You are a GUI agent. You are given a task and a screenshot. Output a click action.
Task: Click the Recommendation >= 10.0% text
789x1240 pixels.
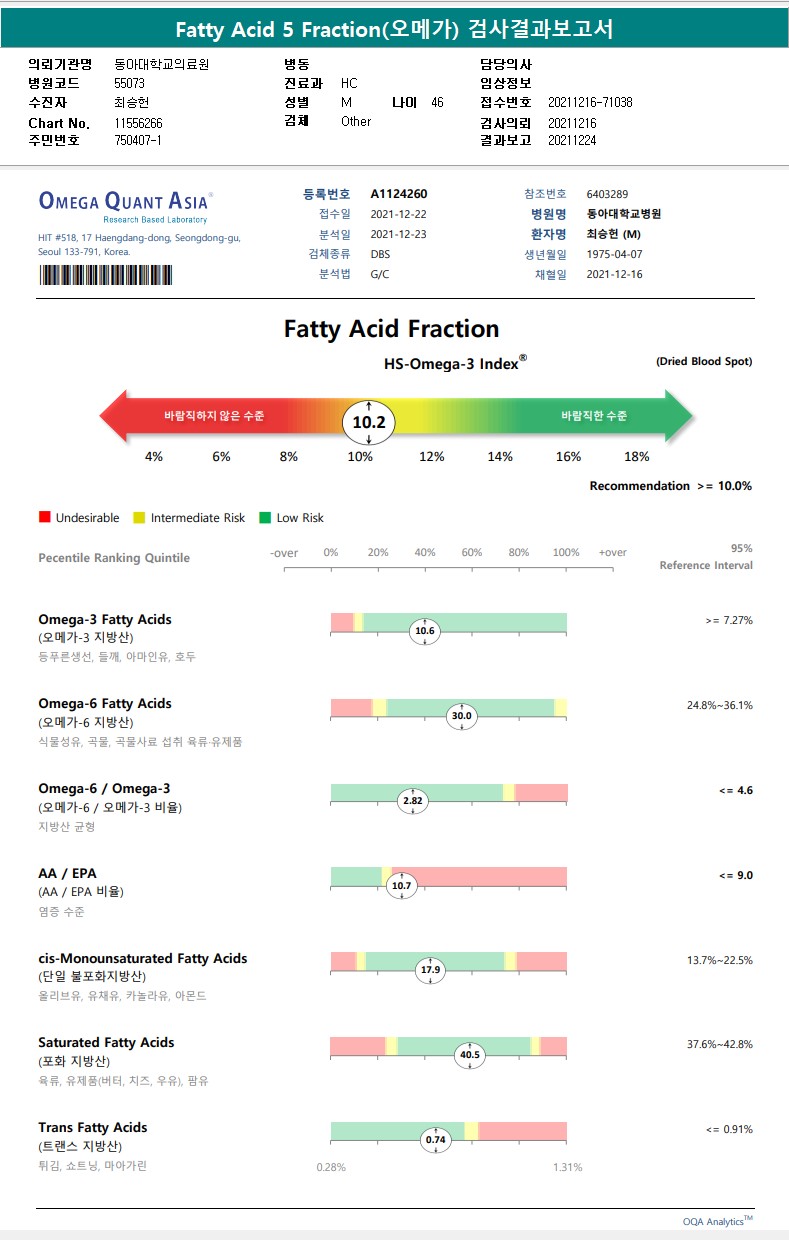(x=670, y=486)
